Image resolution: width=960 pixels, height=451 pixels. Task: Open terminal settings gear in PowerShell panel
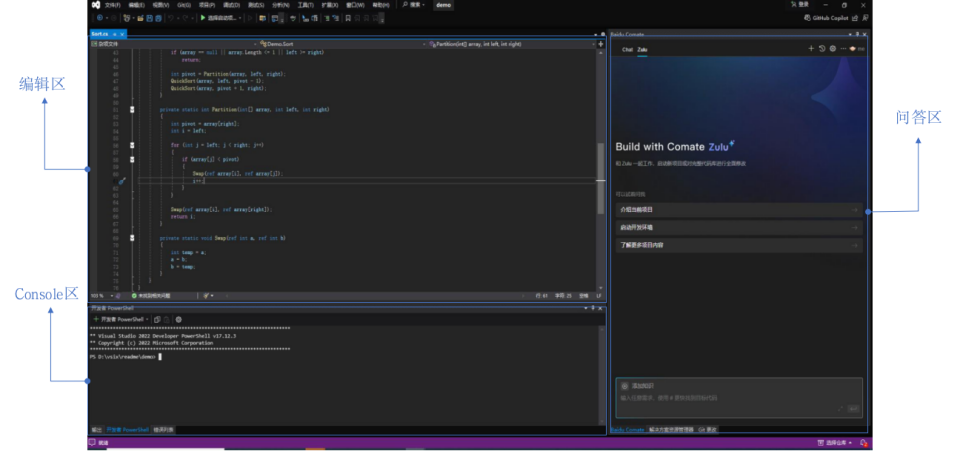point(178,319)
